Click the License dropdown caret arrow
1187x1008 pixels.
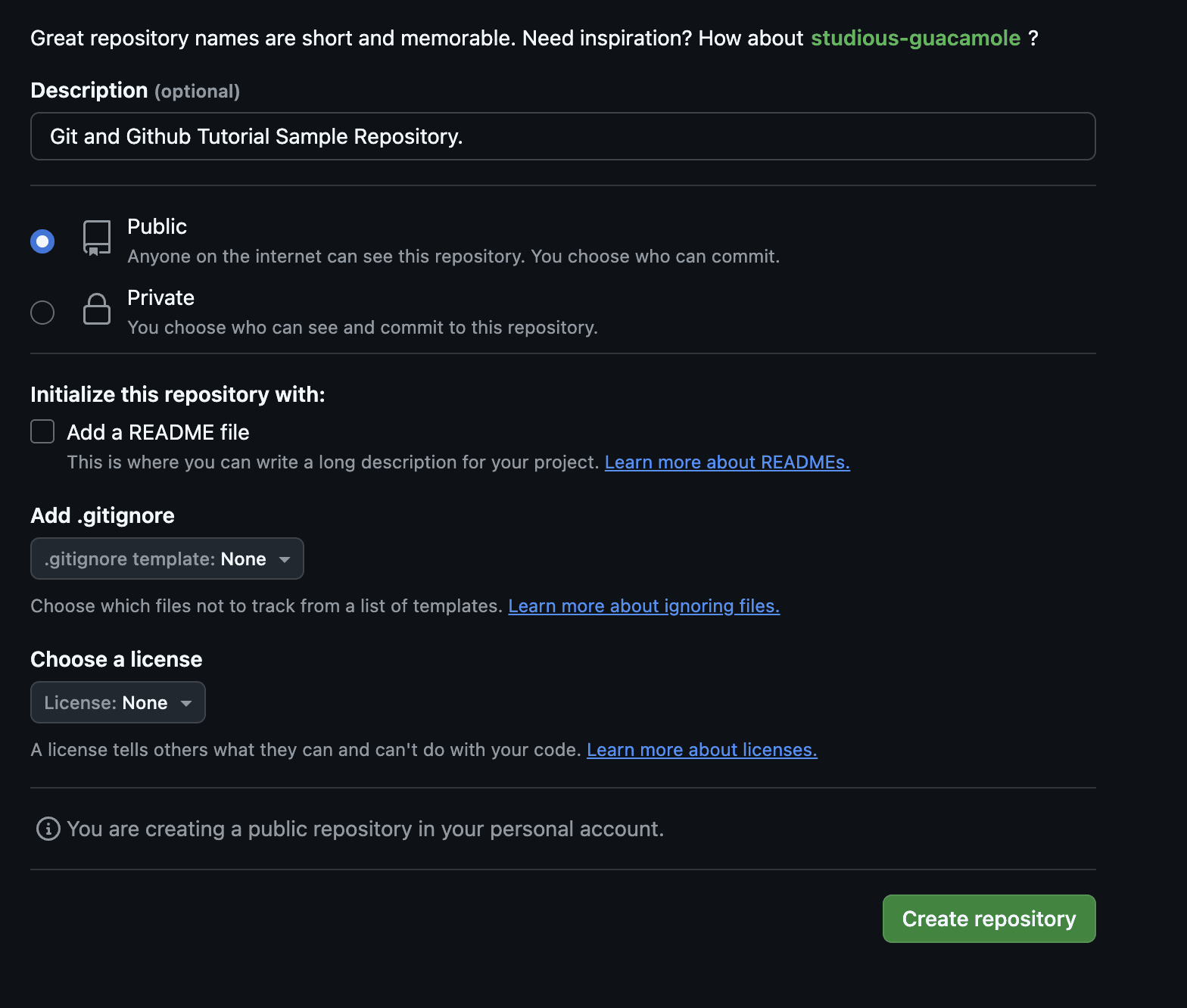(186, 703)
